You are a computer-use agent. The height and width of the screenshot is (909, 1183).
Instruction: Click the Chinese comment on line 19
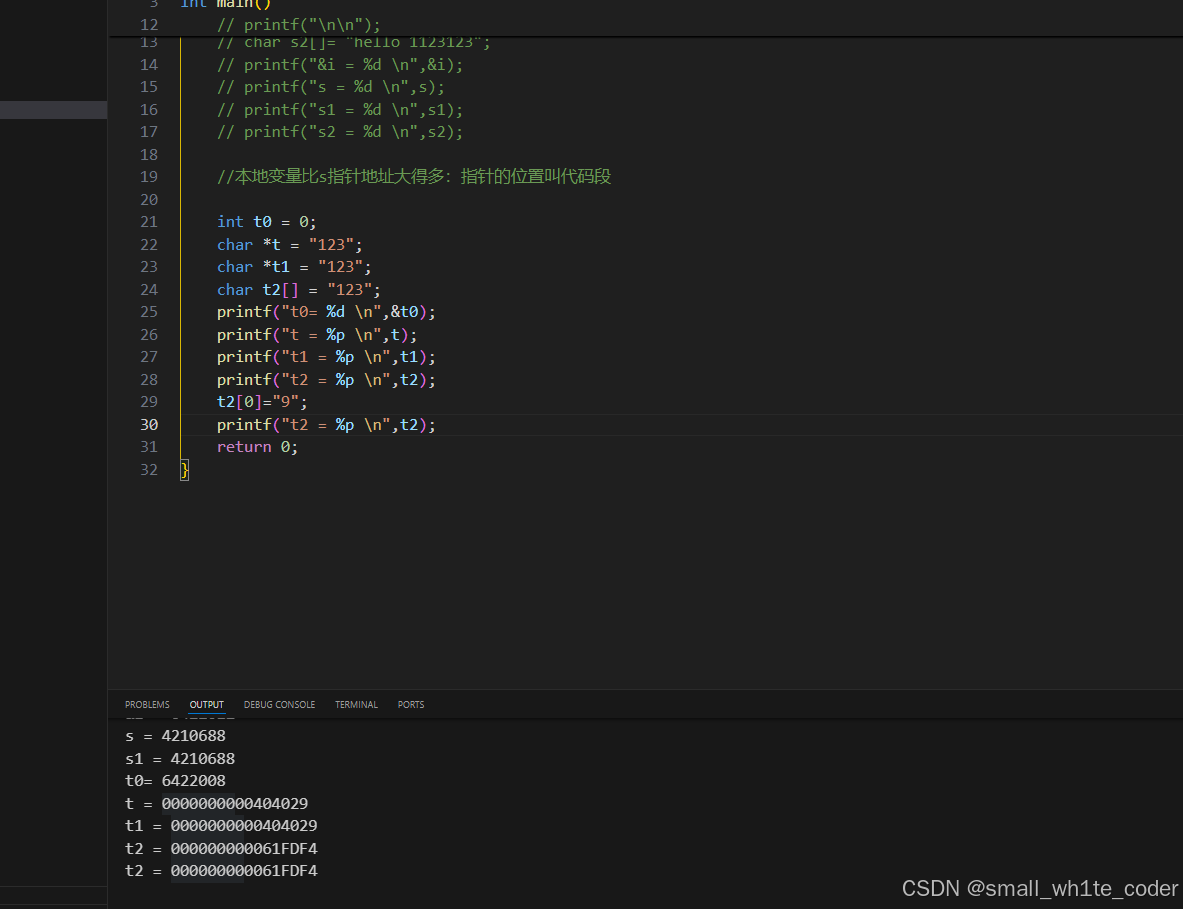click(x=413, y=177)
